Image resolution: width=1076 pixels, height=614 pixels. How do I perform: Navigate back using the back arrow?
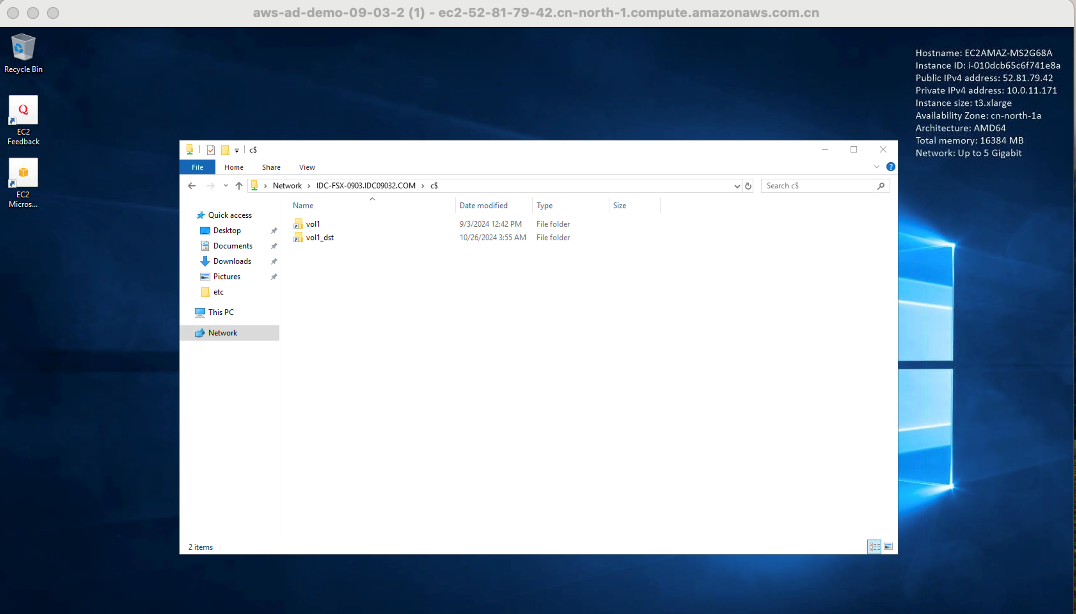pos(191,184)
